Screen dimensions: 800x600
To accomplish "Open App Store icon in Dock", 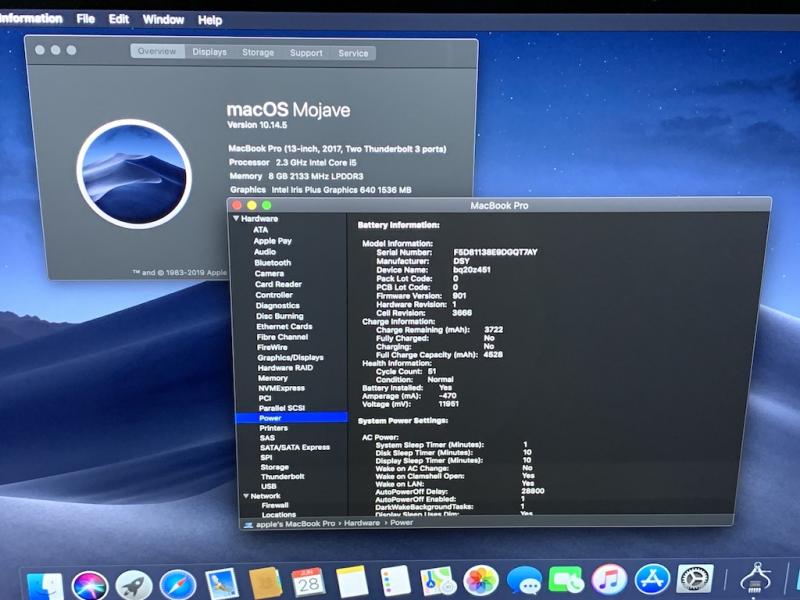I will pyautogui.click(x=652, y=580).
